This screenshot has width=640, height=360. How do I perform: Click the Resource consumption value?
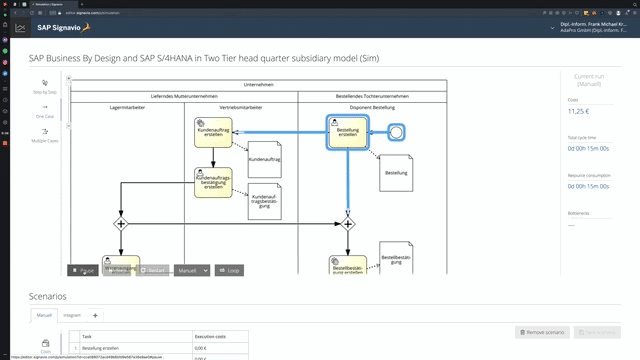click(x=588, y=186)
